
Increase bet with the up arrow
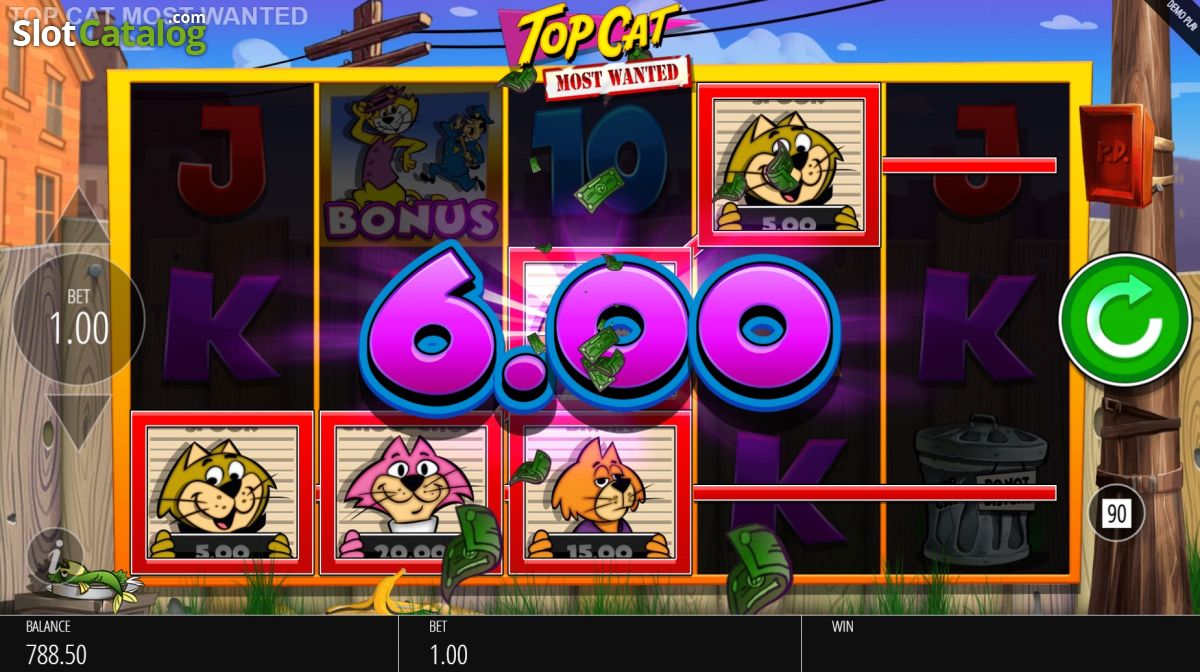pos(79,219)
